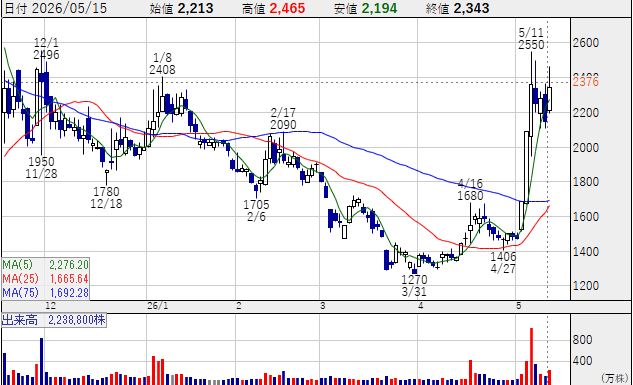Click the 5/11 peak annotation 2550
This screenshot has width=633, height=385.
pos(531,44)
